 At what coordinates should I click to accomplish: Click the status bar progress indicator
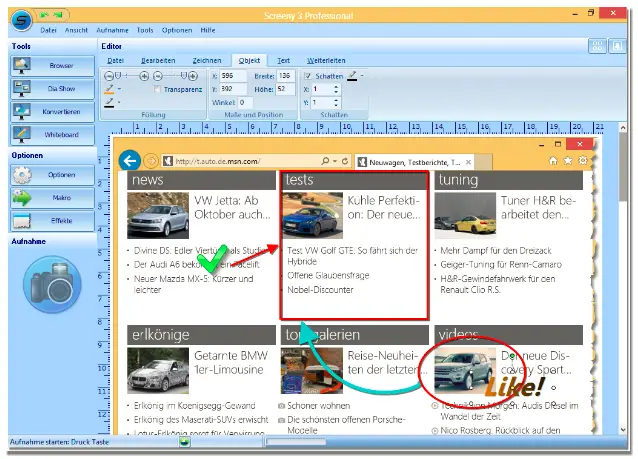(296, 442)
